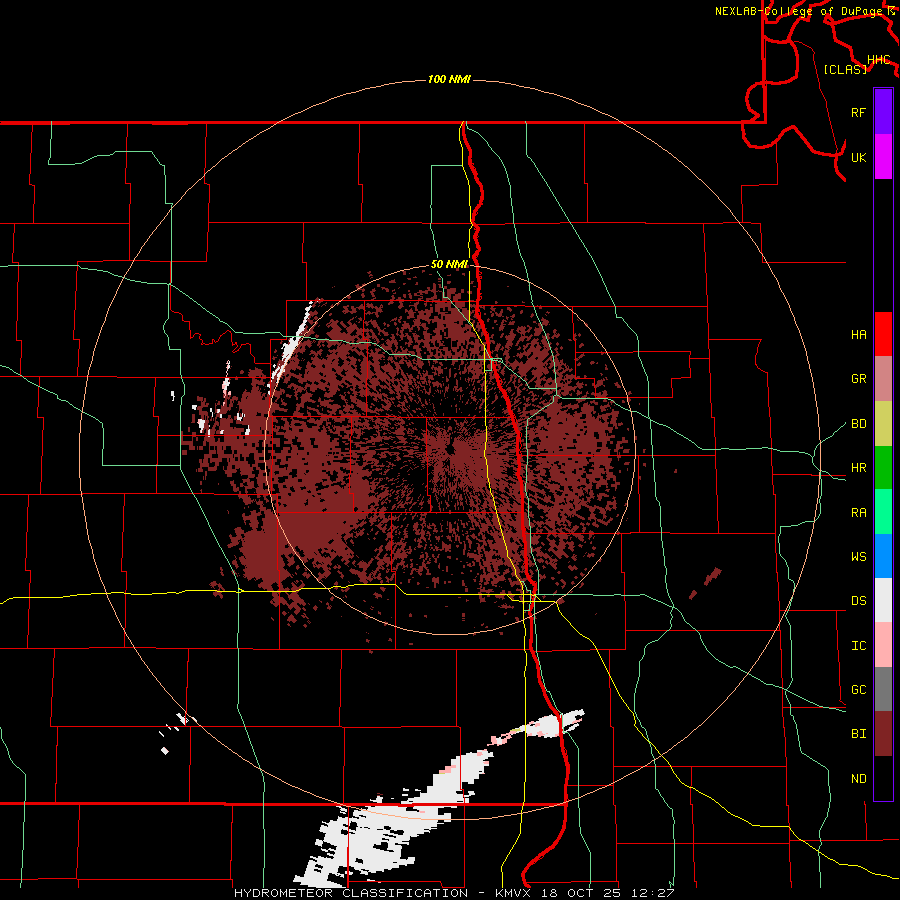
Task: Click the magenta UK color swatch
Action: coord(883,157)
